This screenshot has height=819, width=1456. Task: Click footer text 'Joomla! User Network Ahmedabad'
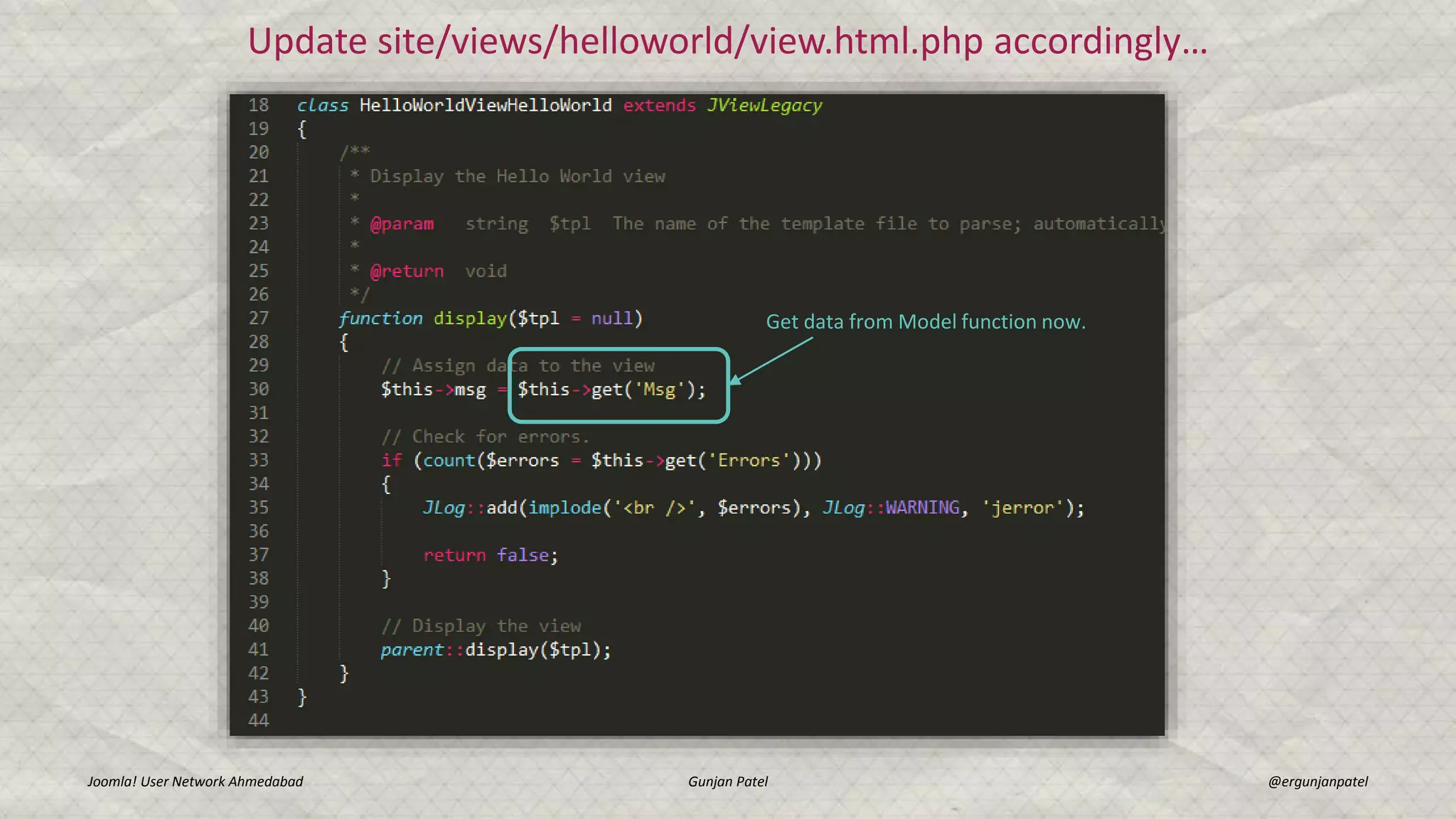click(196, 781)
